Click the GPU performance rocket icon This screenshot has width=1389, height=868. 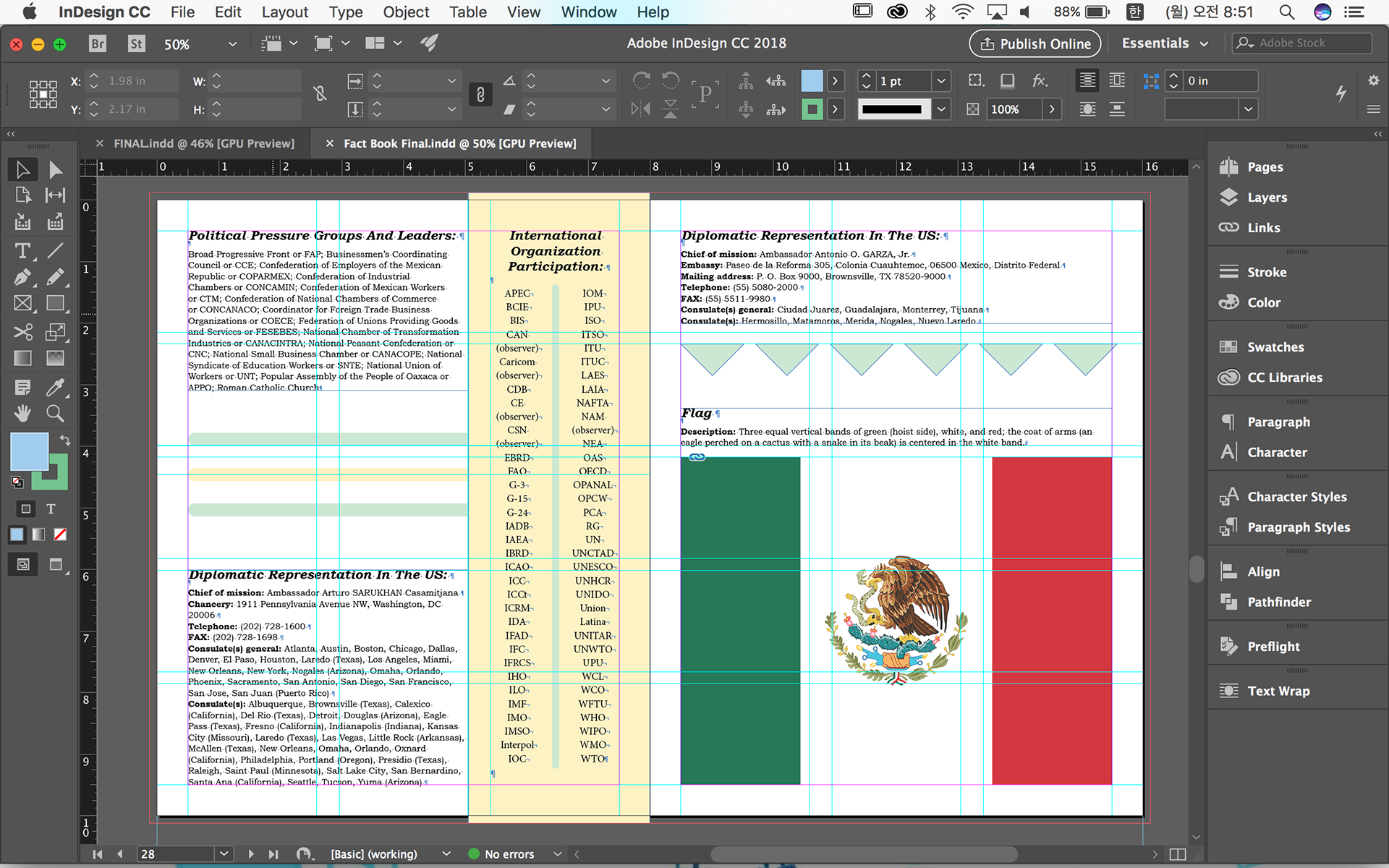coord(429,43)
